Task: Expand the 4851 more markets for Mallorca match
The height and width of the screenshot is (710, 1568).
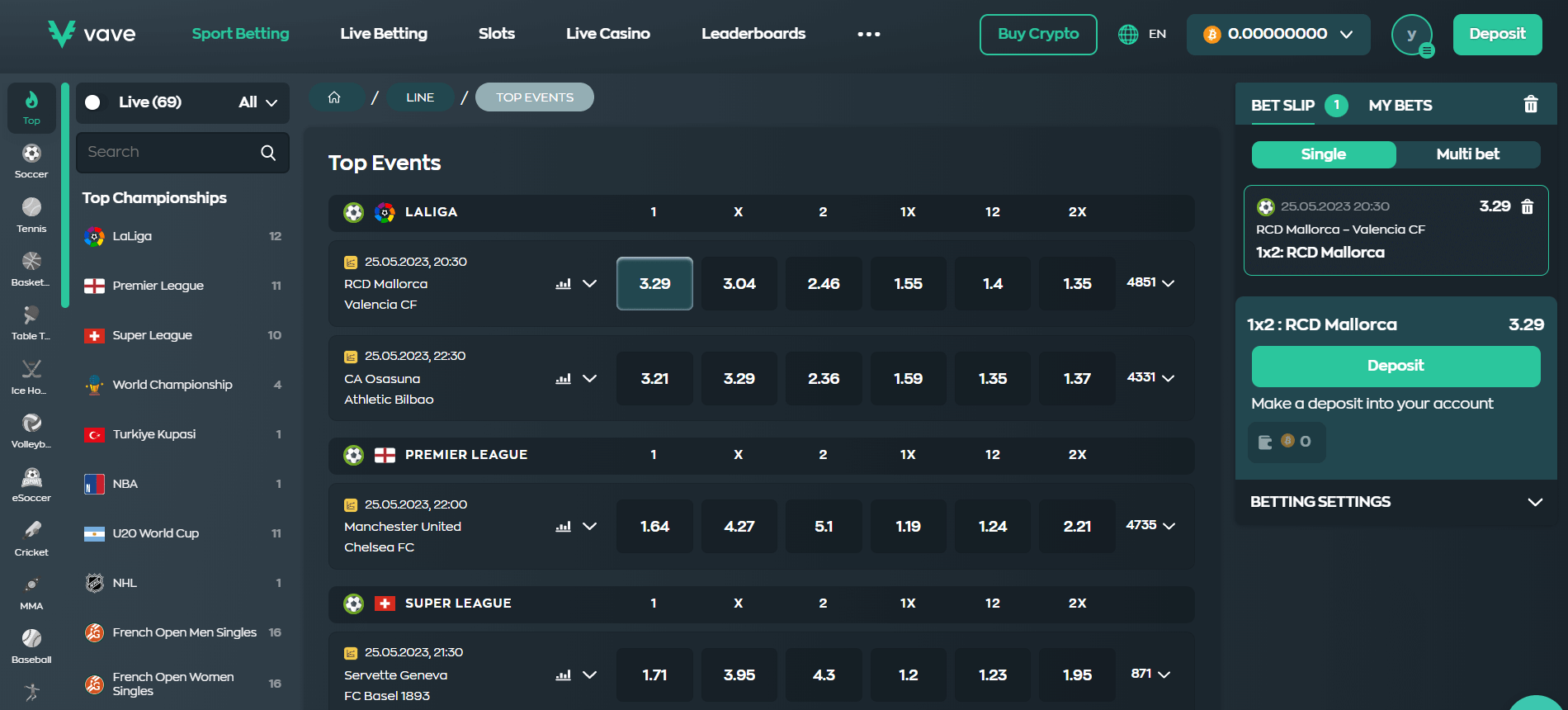Action: tap(1150, 282)
